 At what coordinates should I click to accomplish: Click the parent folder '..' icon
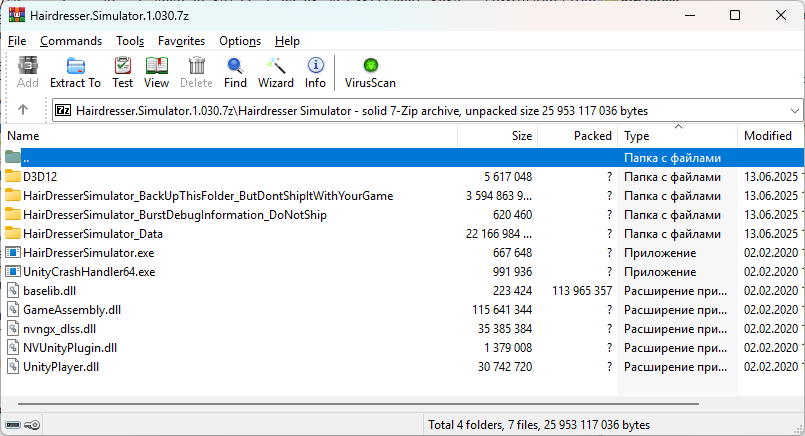pyautogui.click(x=13, y=157)
